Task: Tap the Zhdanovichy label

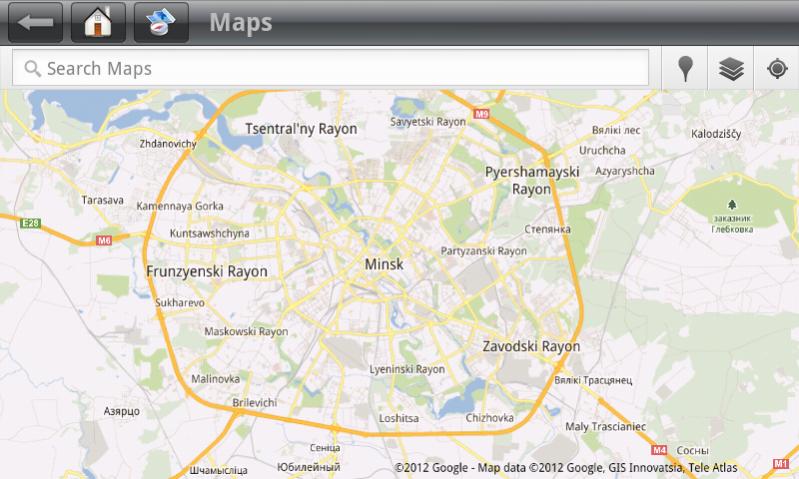Action: point(168,144)
